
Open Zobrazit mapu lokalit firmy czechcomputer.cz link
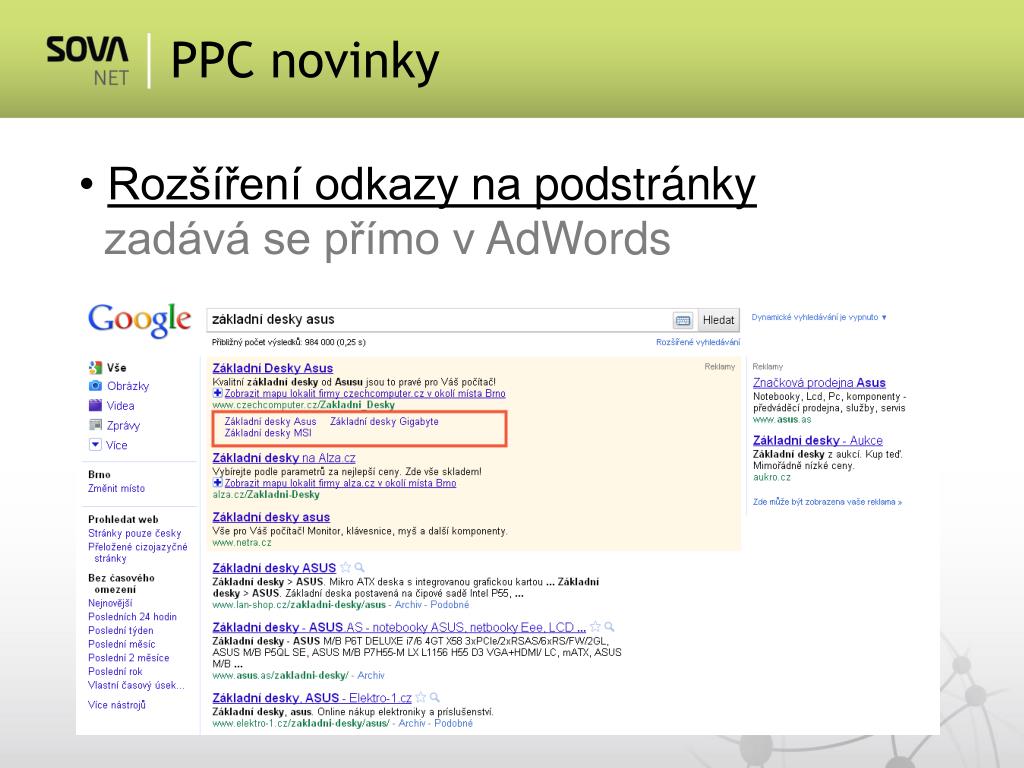point(364,393)
